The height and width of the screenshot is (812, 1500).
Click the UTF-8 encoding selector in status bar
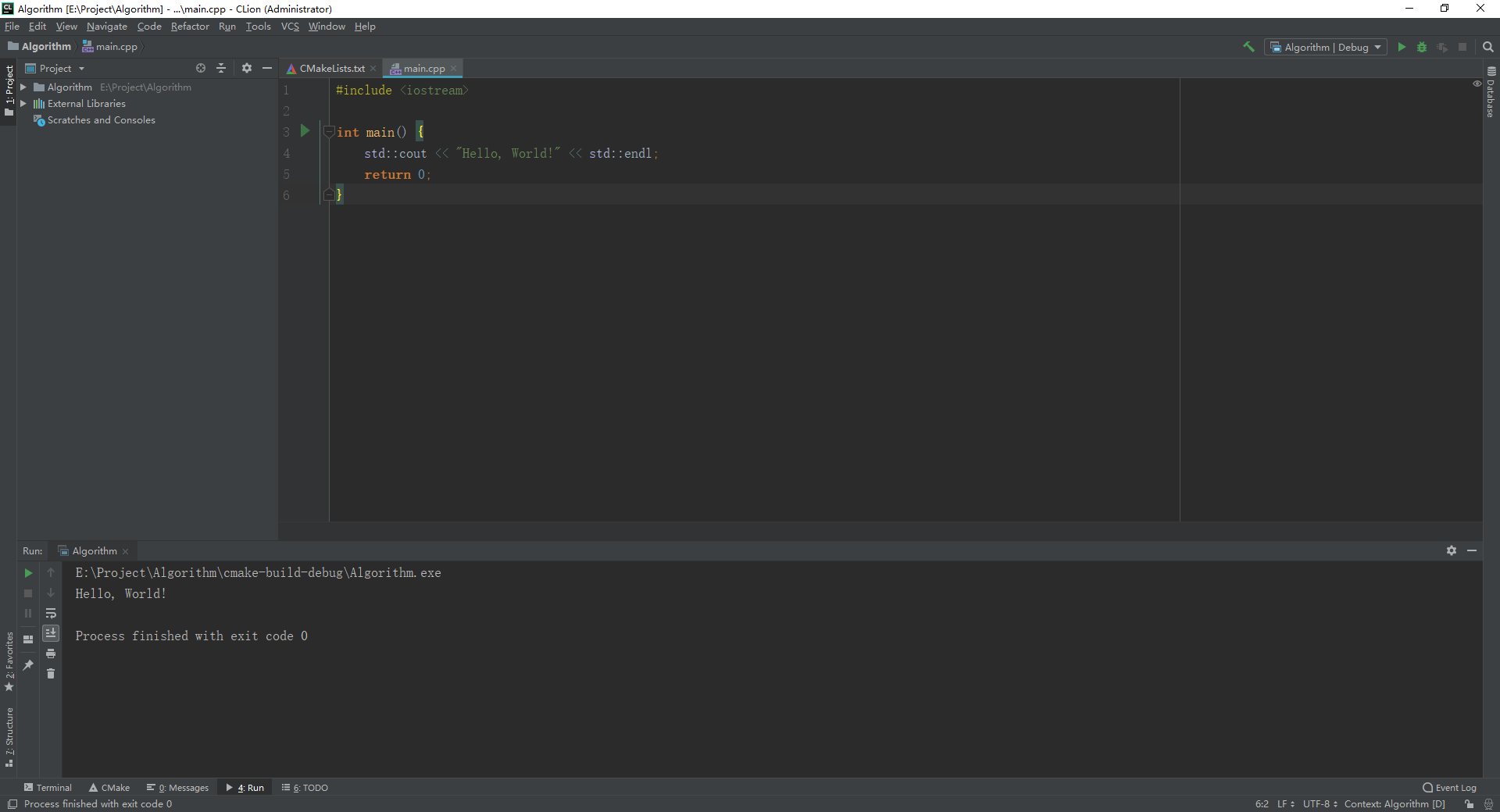[1320, 804]
